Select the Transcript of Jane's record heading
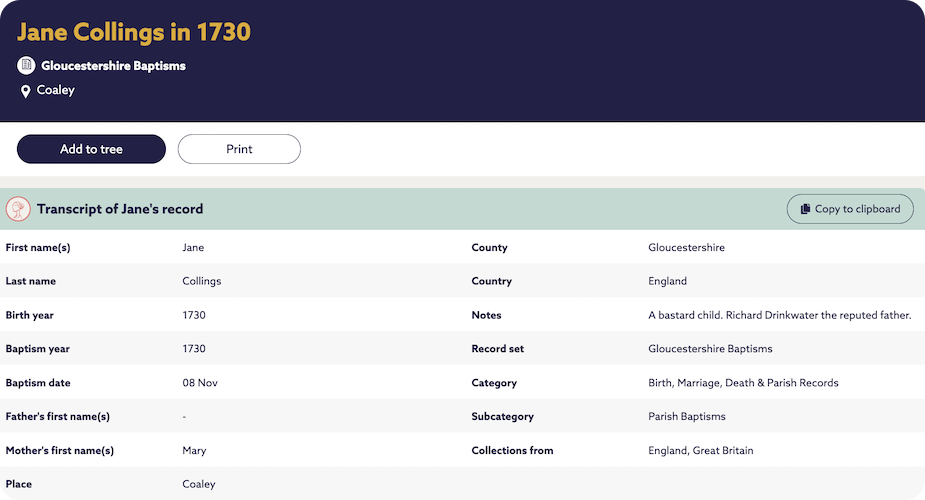 pyautogui.click(x=120, y=209)
